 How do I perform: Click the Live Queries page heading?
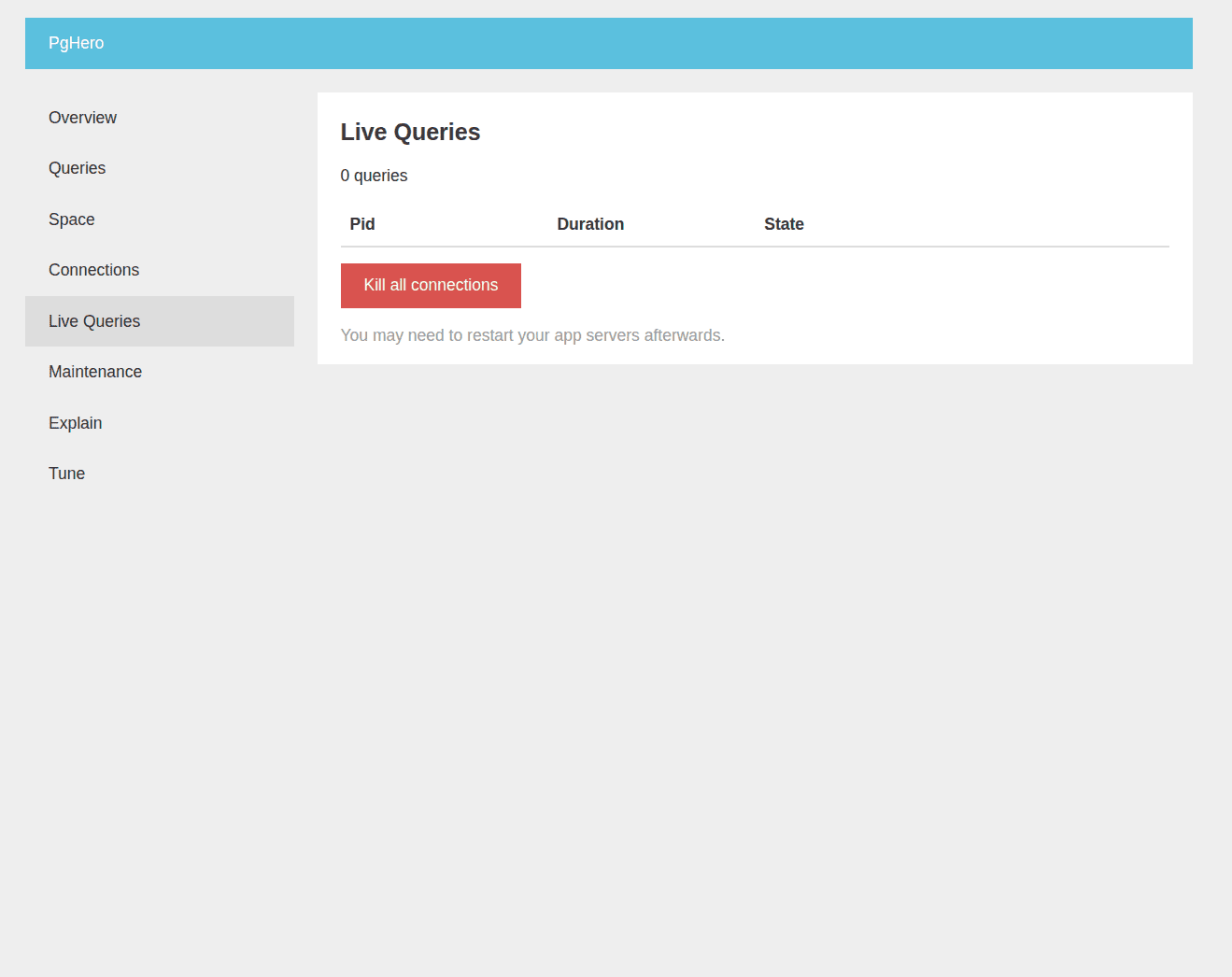click(x=410, y=132)
